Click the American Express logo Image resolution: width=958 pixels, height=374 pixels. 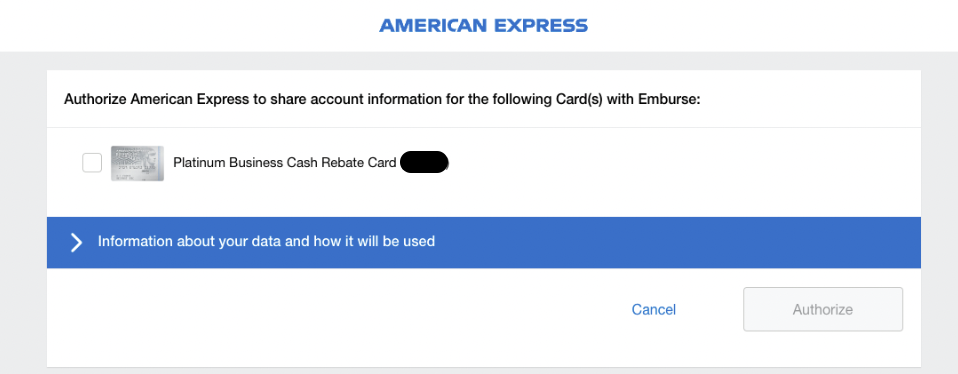(x=483, y=26)
